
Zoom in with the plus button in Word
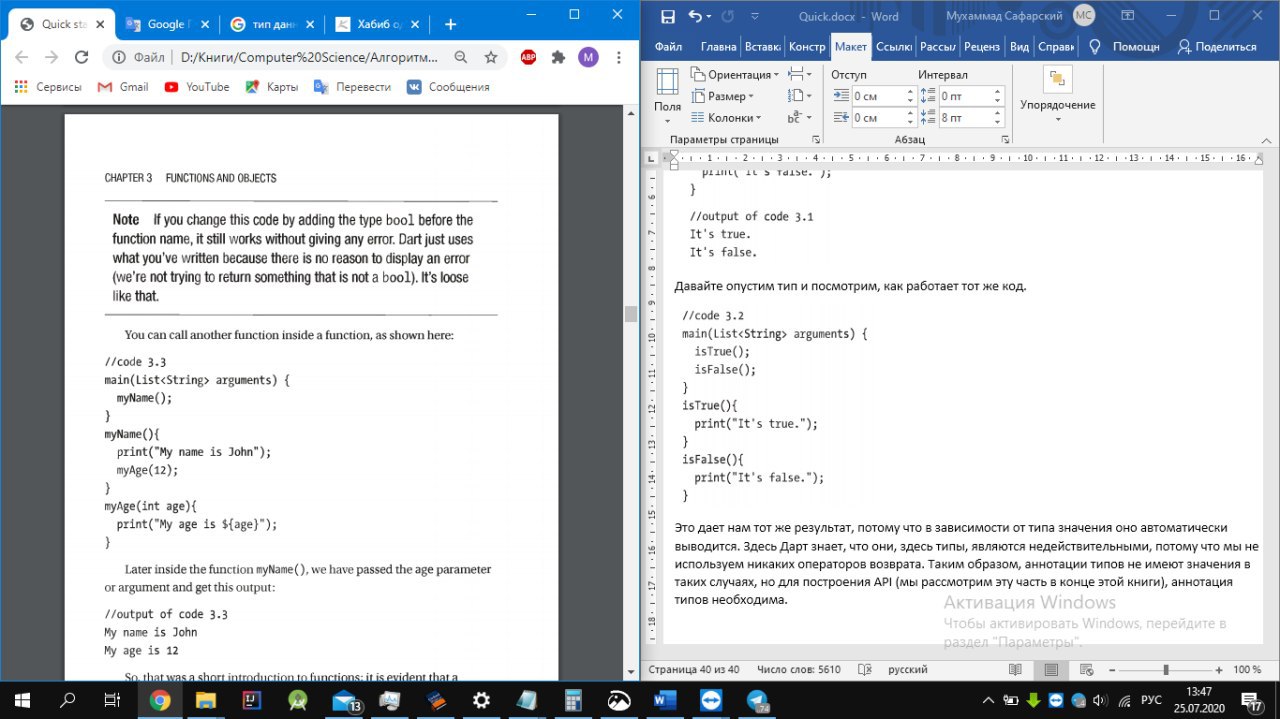point(1218,669)
